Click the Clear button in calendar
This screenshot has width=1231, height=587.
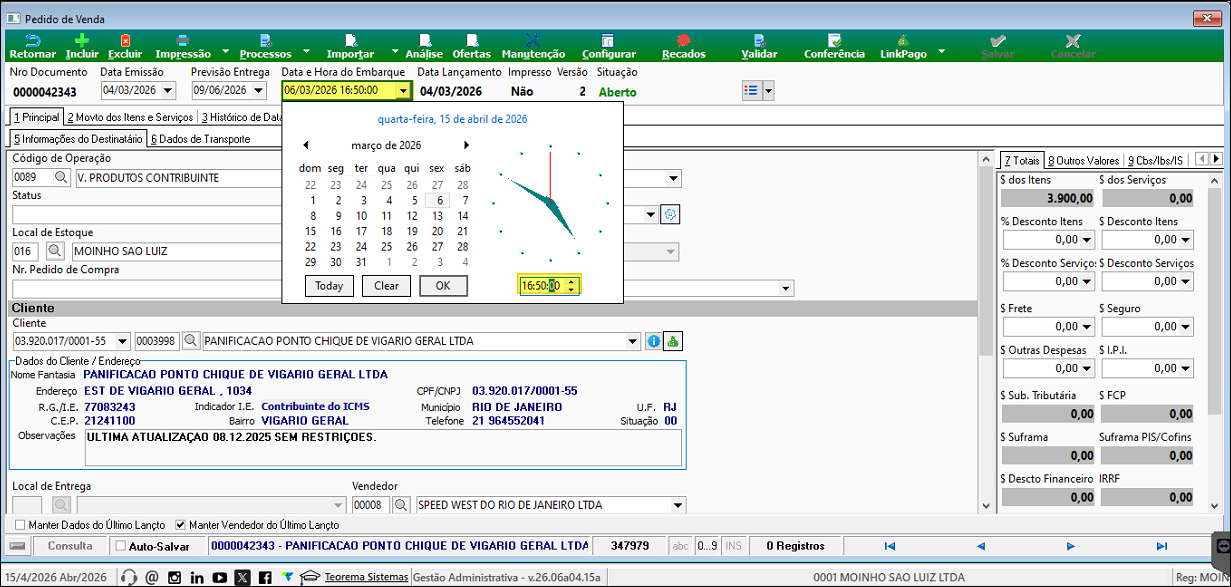pos(386,286)
